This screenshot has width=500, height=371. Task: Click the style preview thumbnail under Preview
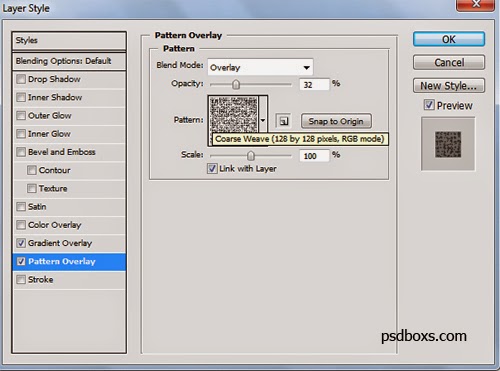(448, 144)
